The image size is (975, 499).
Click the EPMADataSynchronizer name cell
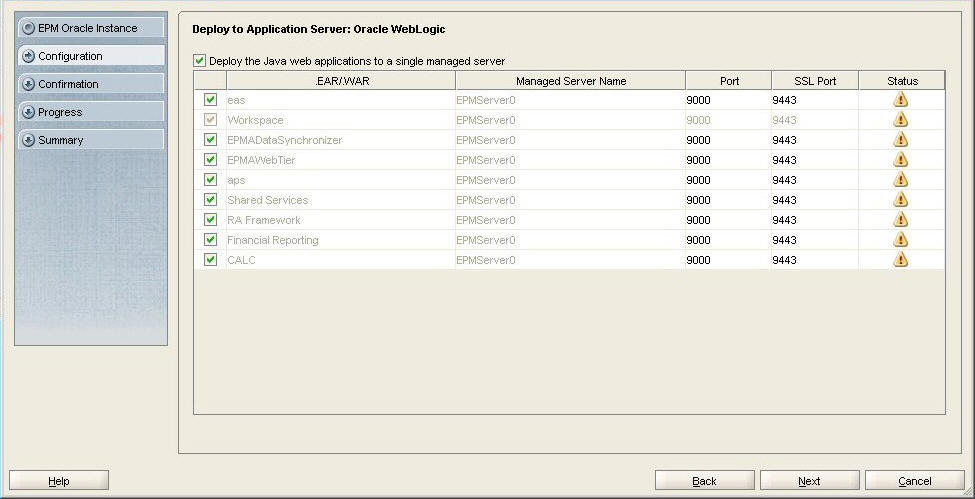(341, 139)
